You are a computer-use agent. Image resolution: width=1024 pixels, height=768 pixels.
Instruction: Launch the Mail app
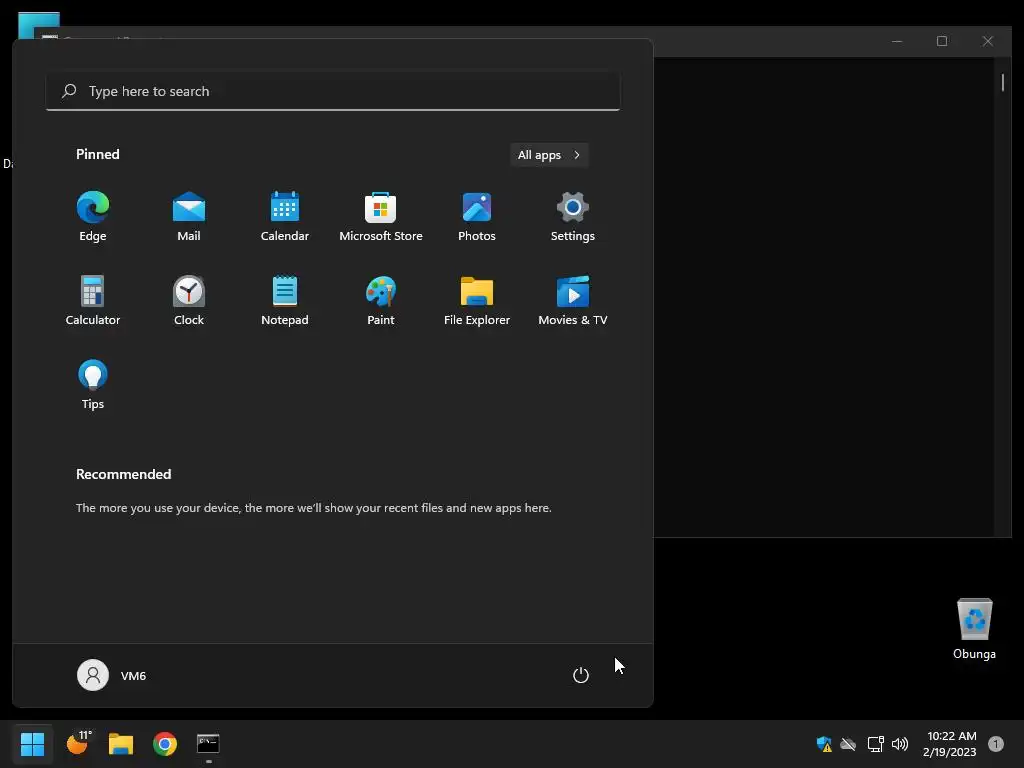click(189, 217)
